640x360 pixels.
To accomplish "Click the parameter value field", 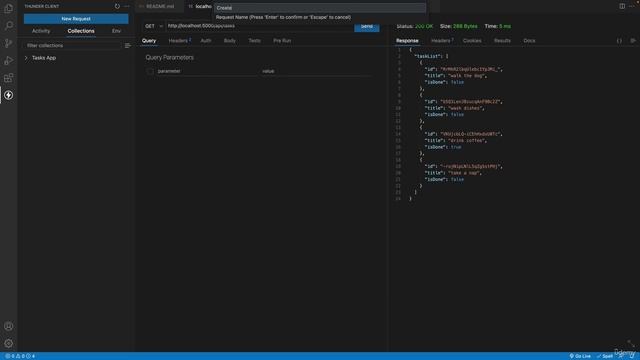I will point(316,71).
